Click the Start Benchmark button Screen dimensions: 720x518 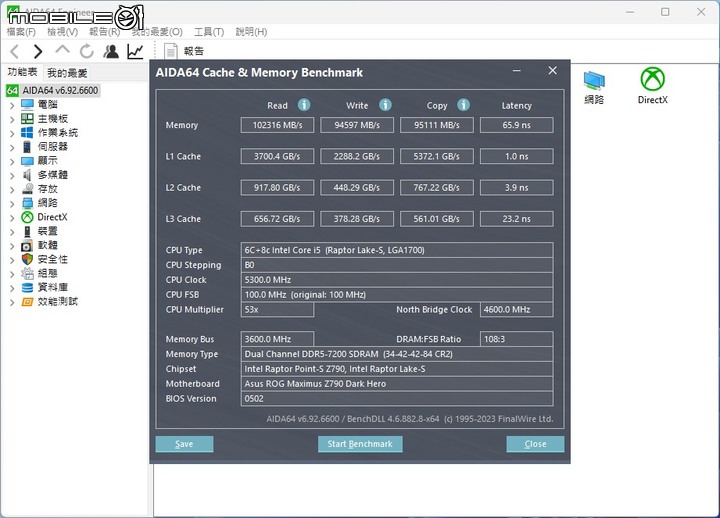tap(360, 444)
